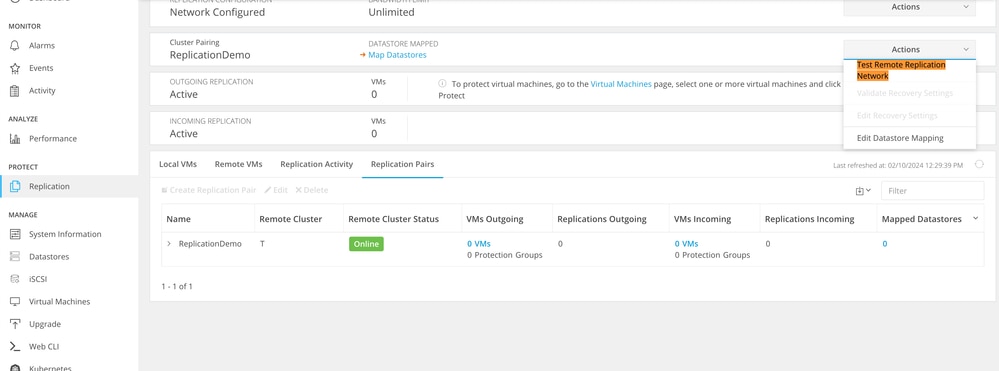Click the Events star icon
999x371 pixels.
click(x=15, y=68)
